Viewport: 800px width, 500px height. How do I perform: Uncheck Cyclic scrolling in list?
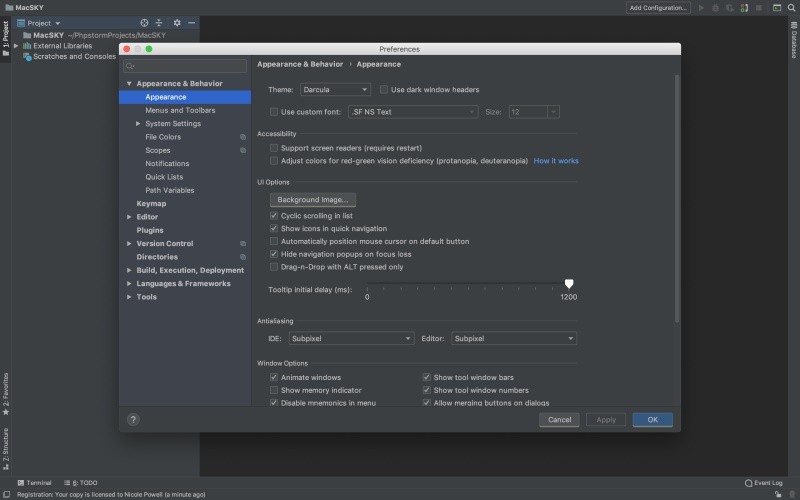[274, 216]
